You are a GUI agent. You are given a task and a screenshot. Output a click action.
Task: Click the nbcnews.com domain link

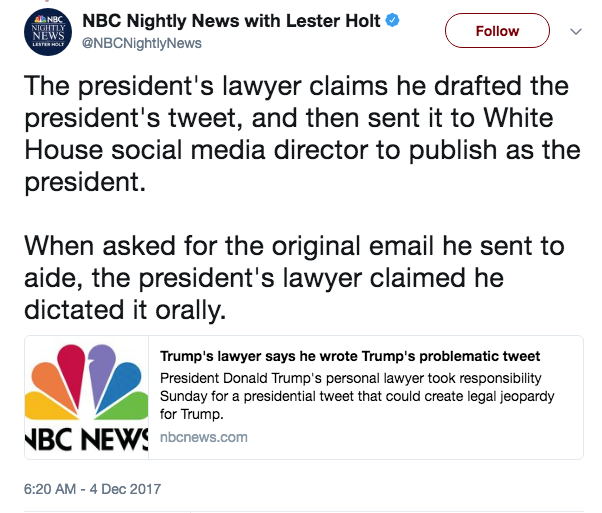tap(204, 437)
